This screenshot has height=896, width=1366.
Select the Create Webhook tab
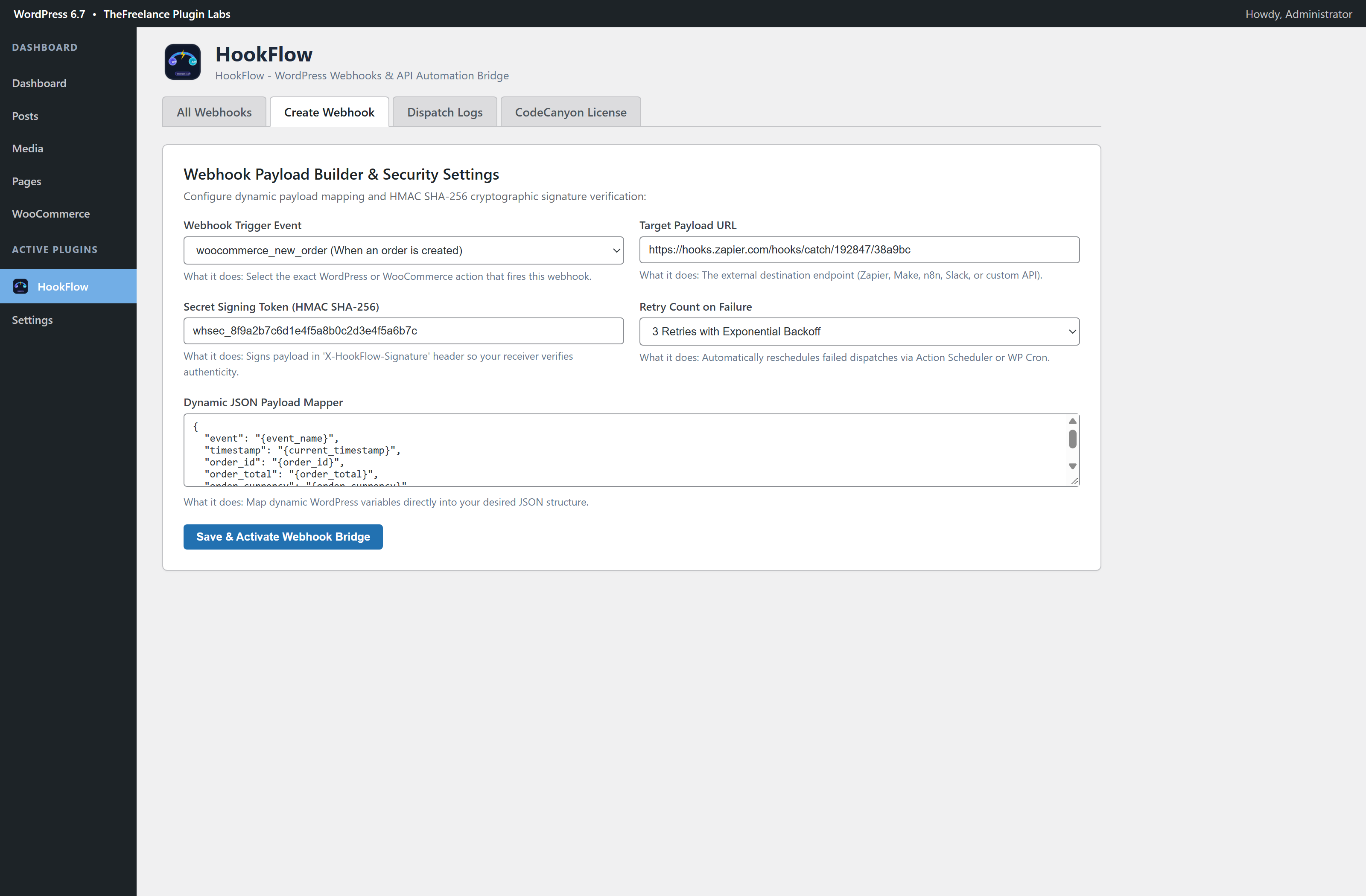coord(329,112)
